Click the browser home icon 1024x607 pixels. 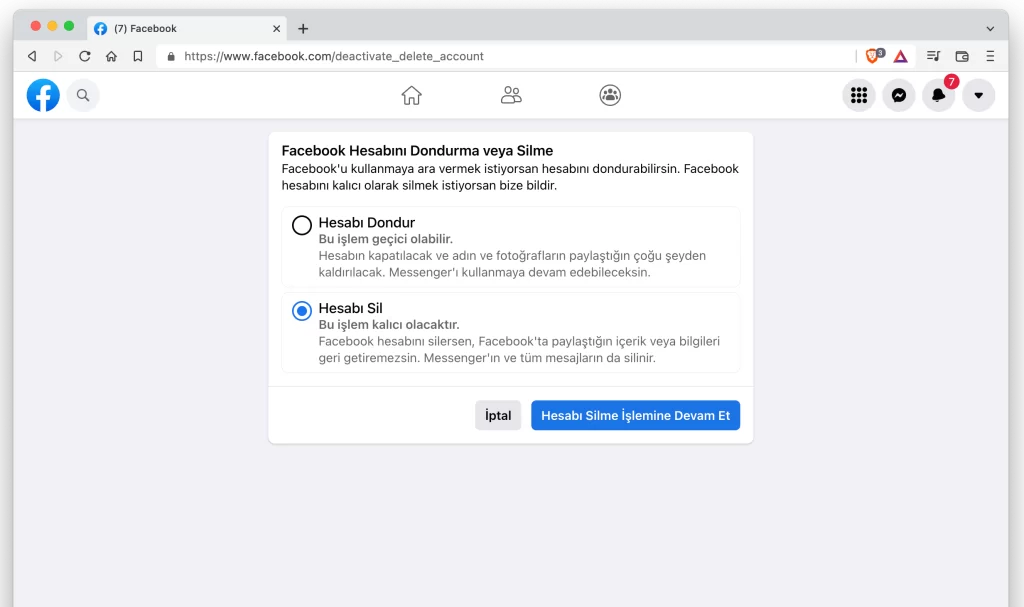click(111, 56)
